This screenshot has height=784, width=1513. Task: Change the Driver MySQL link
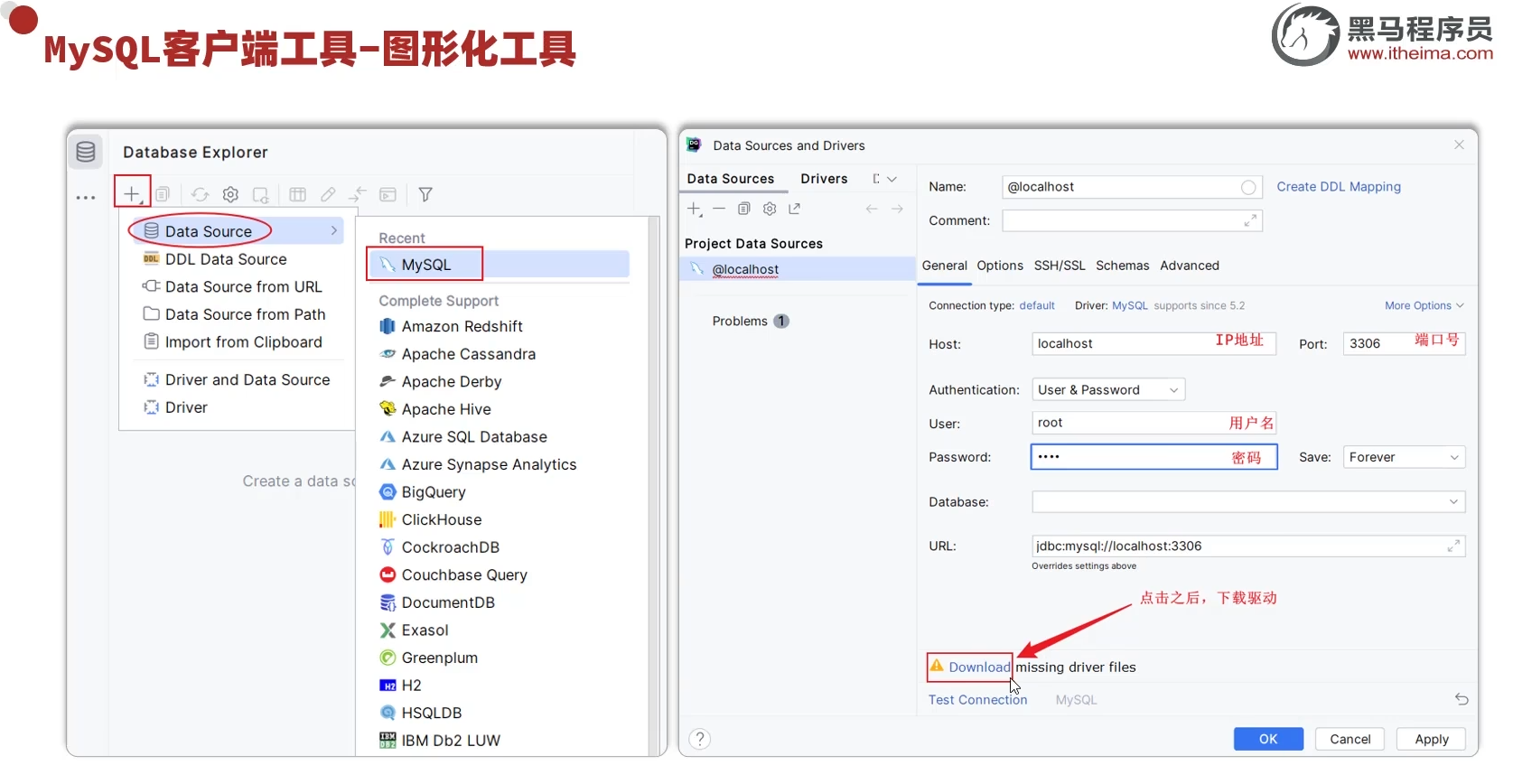click(x=1130, y=305)
